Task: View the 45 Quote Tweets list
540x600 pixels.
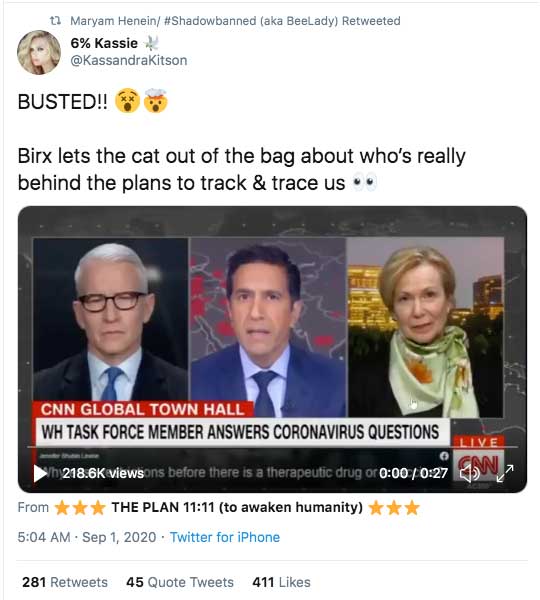Action: (x=180, y=582)
